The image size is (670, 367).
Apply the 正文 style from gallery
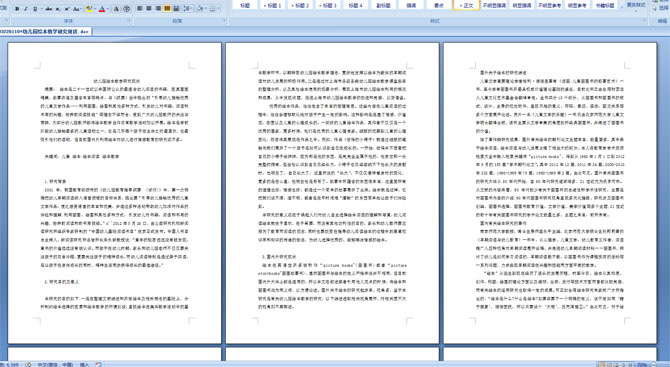(466, 5)
